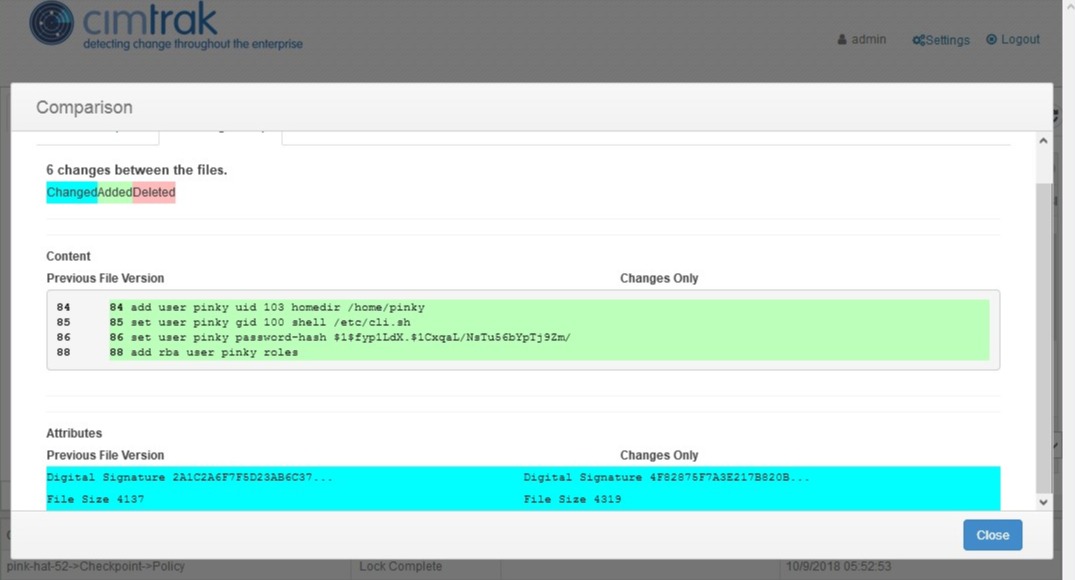Click the Settings link text
The image size is (1075, 580).
point(947,40)
